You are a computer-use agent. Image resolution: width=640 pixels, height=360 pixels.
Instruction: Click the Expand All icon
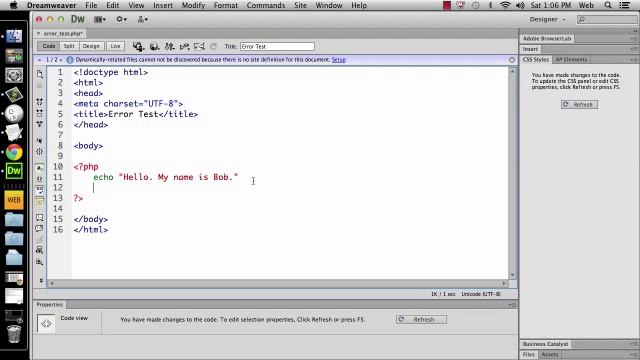(x=40, y=124)
